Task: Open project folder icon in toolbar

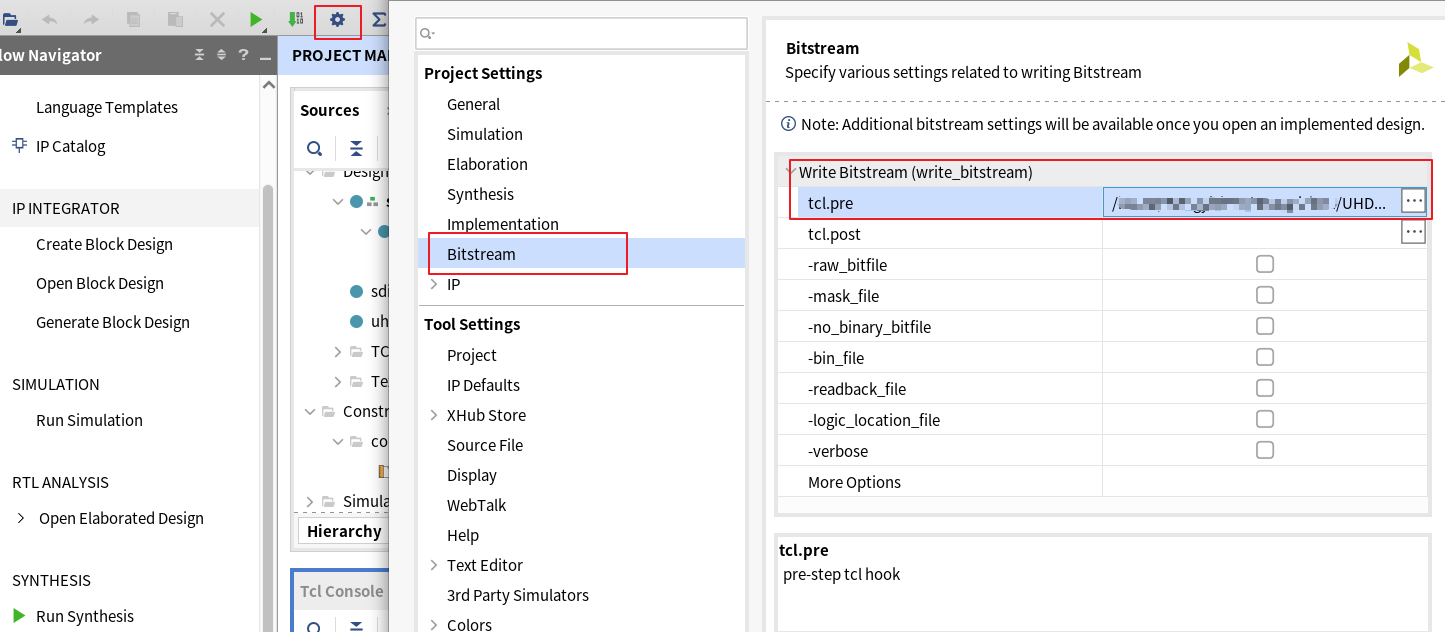Action: (10, 19)
